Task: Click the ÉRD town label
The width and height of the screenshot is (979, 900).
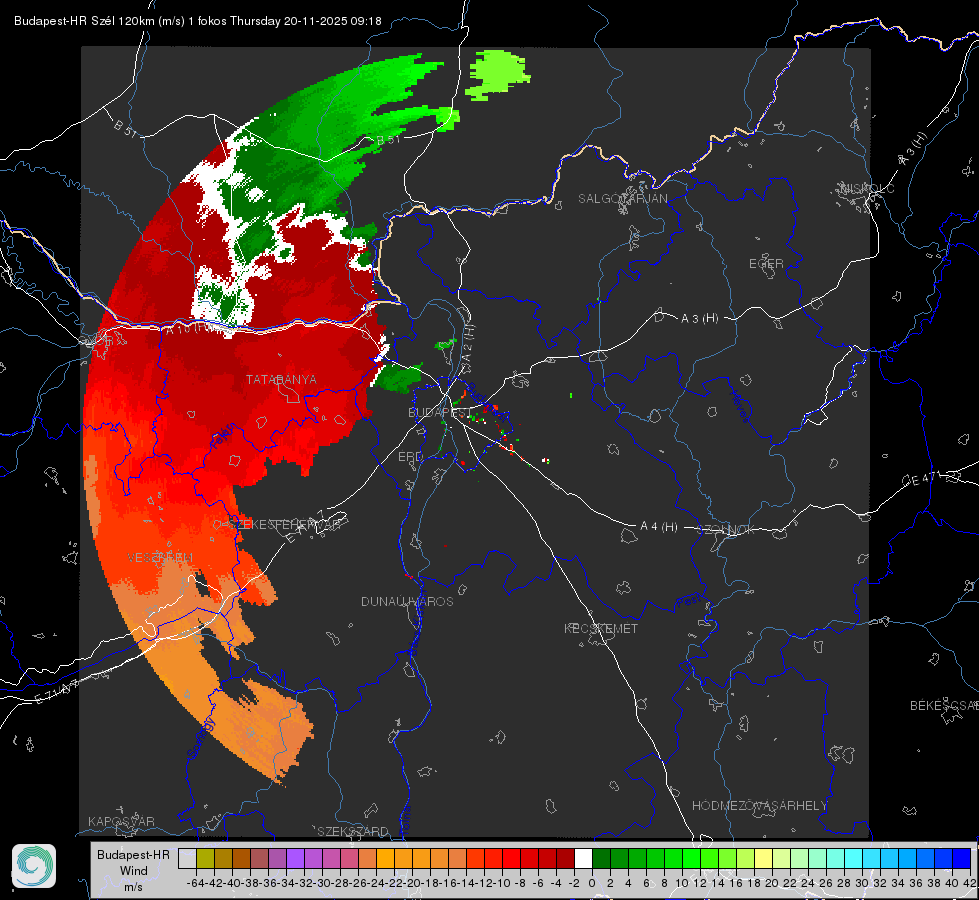Action: click(x=410, y=457)
